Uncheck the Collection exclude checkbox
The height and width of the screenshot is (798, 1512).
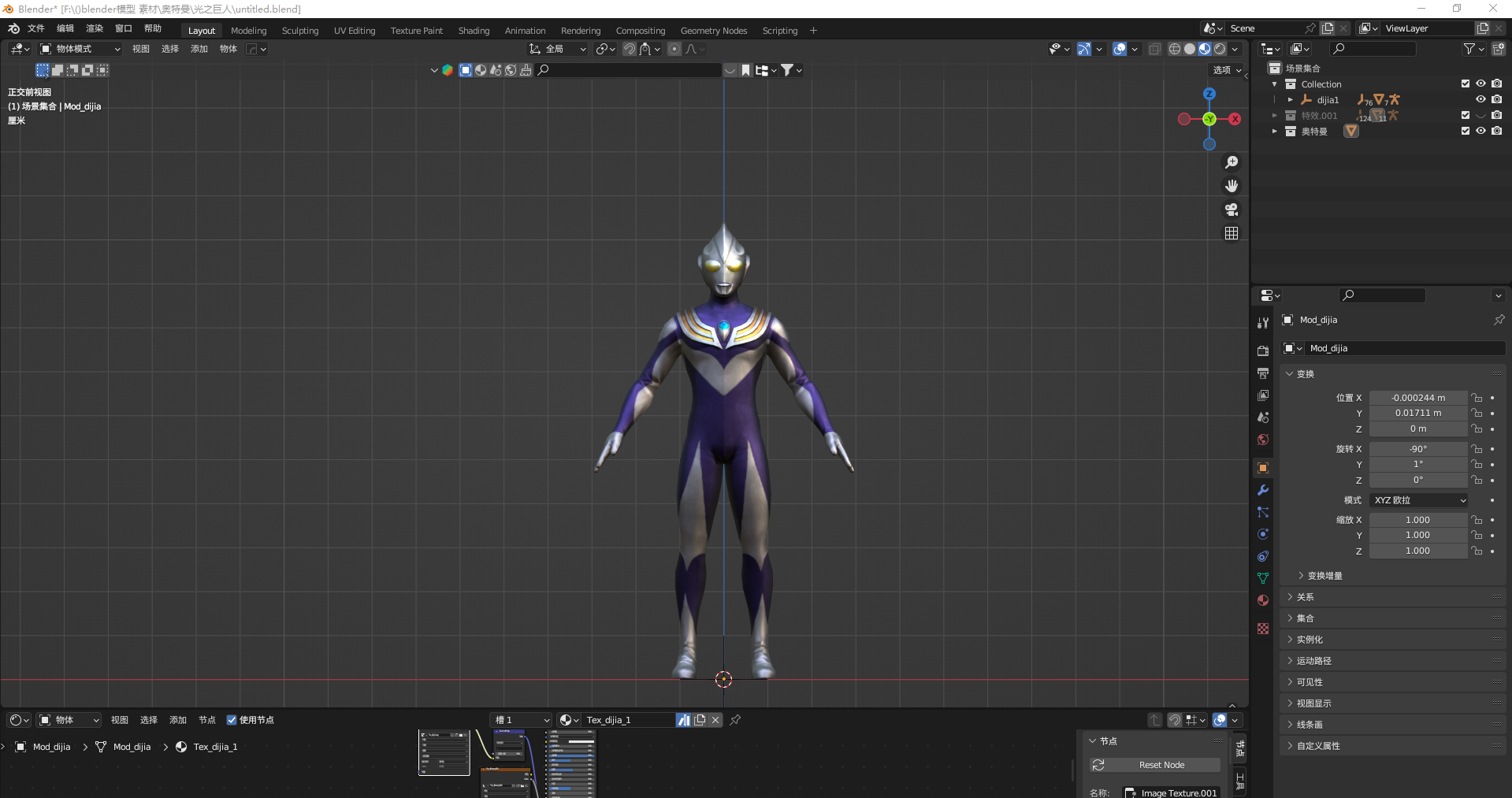point(1466,84)
